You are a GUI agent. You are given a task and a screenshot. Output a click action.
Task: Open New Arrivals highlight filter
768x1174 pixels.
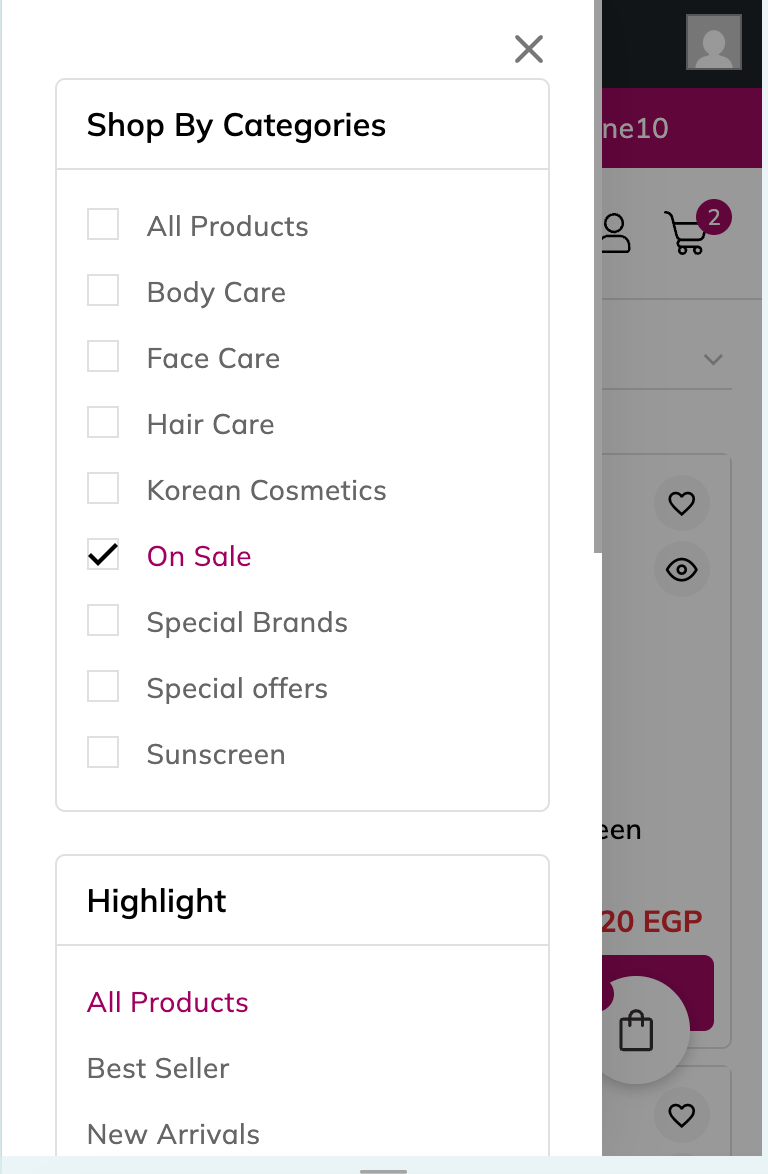click(x=173, y=1134)
